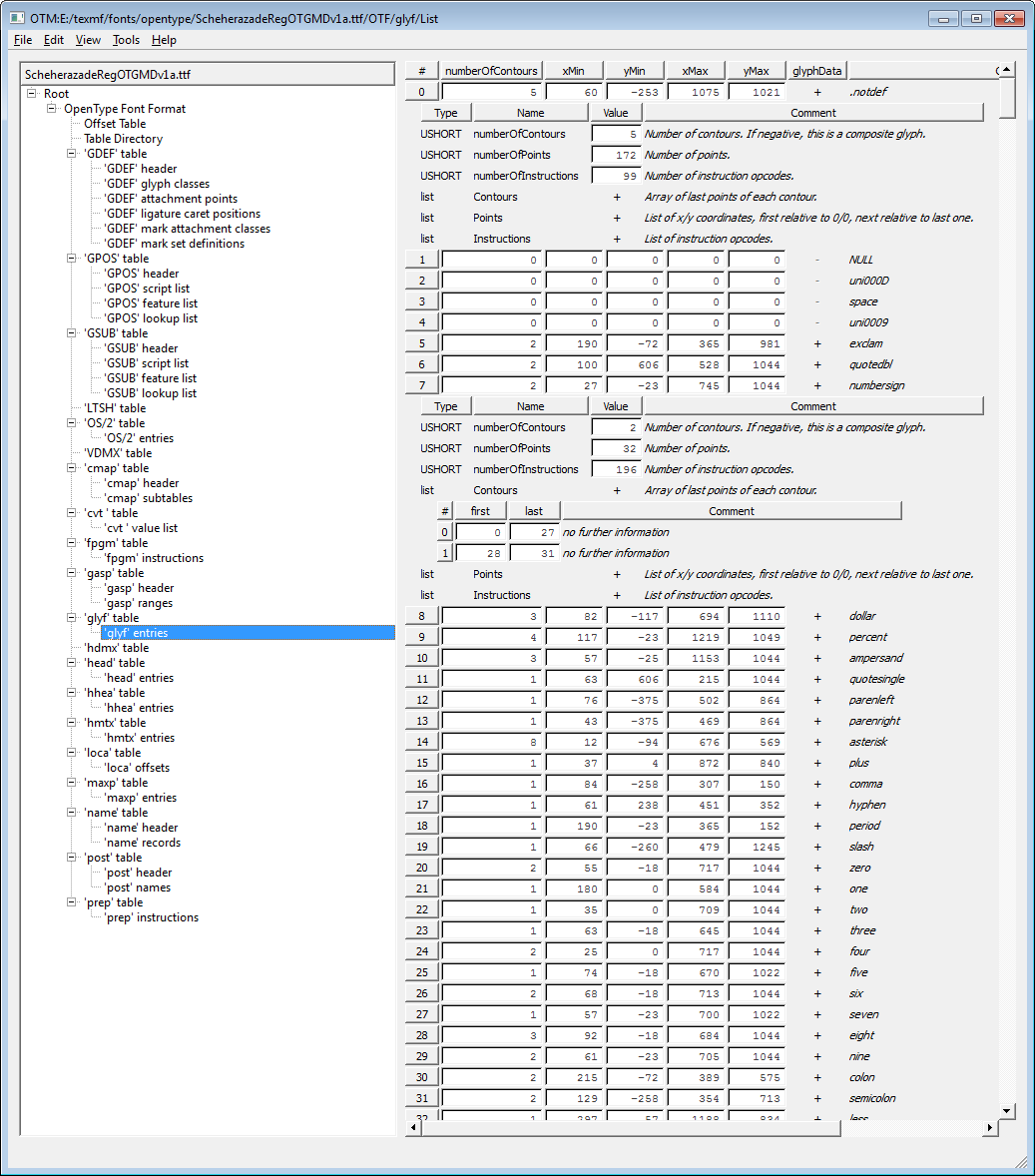Click the 'asterisk' glyph name text
The image size is (1035, 1176).
[867, 742]
